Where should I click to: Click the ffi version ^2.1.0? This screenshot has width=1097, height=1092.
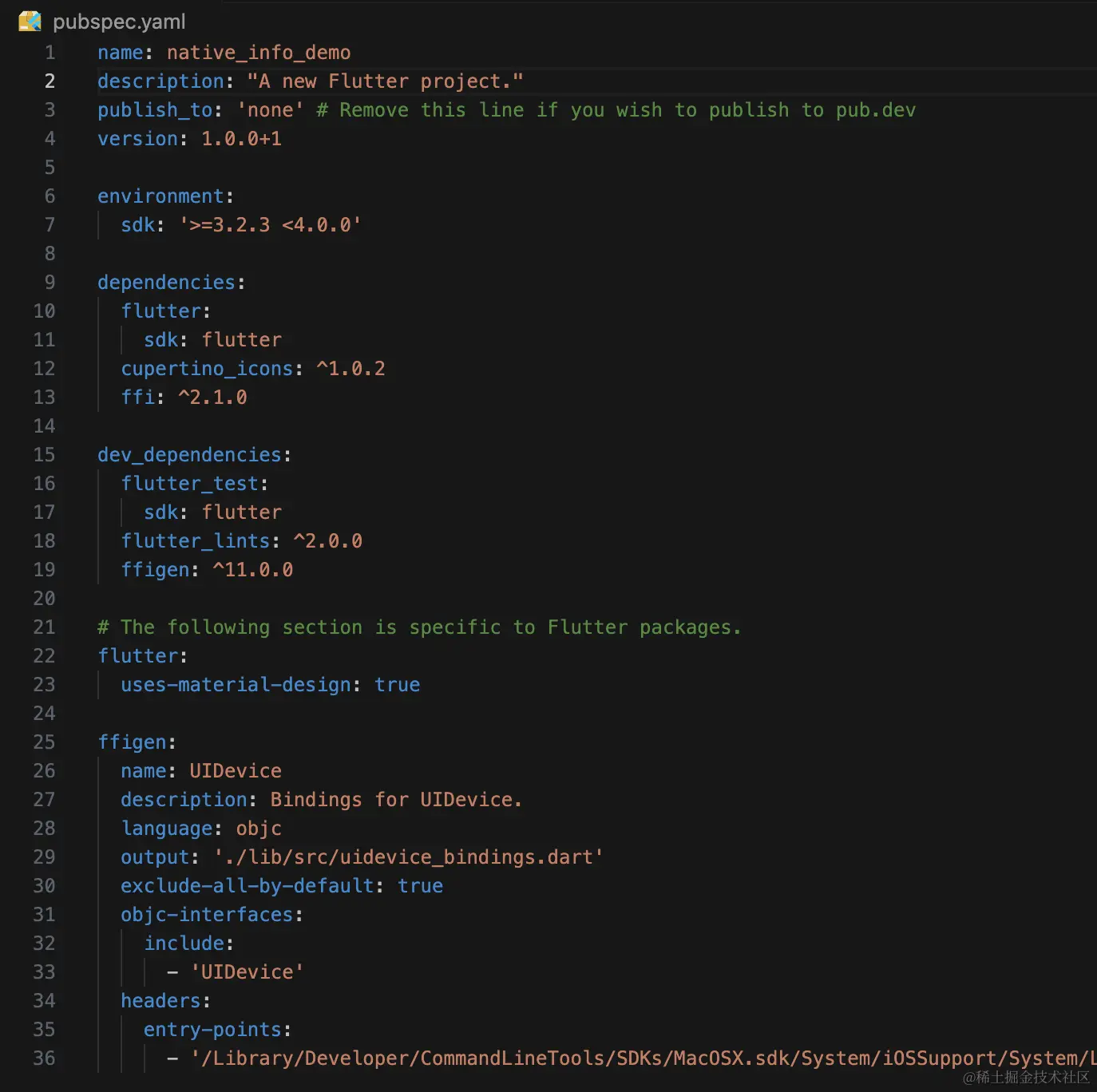(212, 398)
